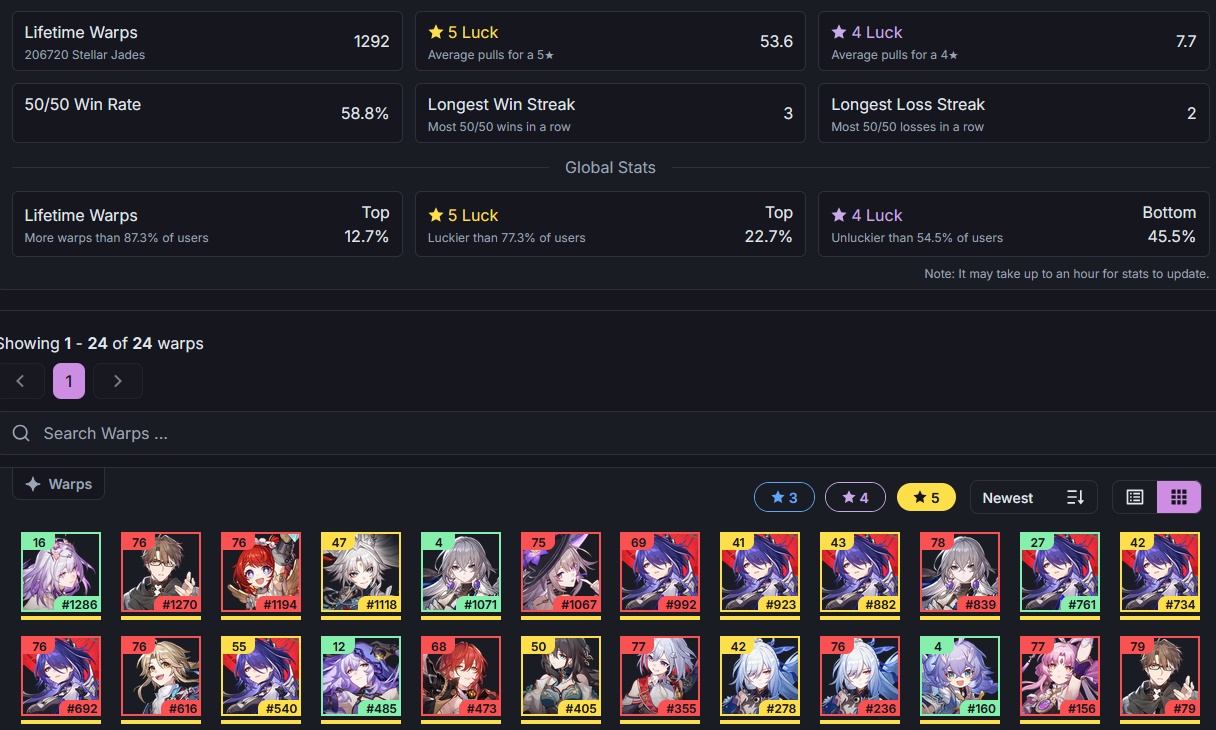Click the global 5 Luck Top 22.7% card
1216x730 pixels.
[610, 224]
